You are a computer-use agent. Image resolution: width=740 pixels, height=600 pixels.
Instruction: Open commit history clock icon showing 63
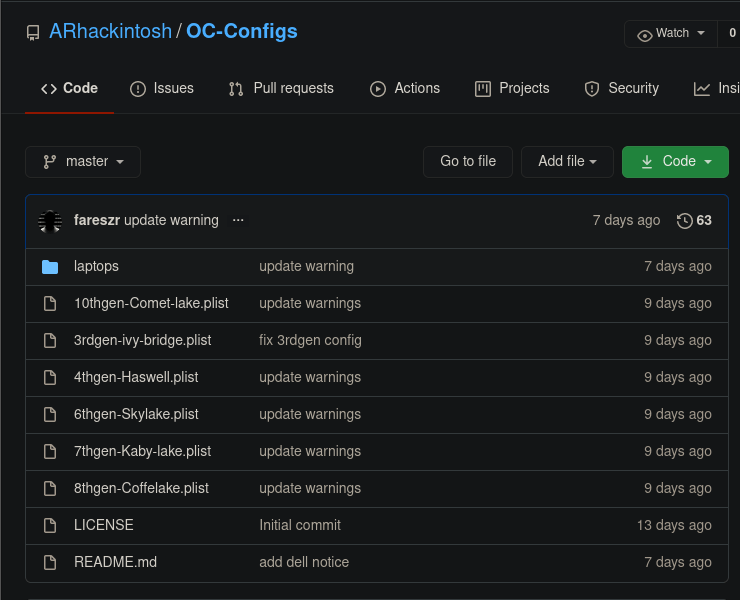click(x=685, y=221)
